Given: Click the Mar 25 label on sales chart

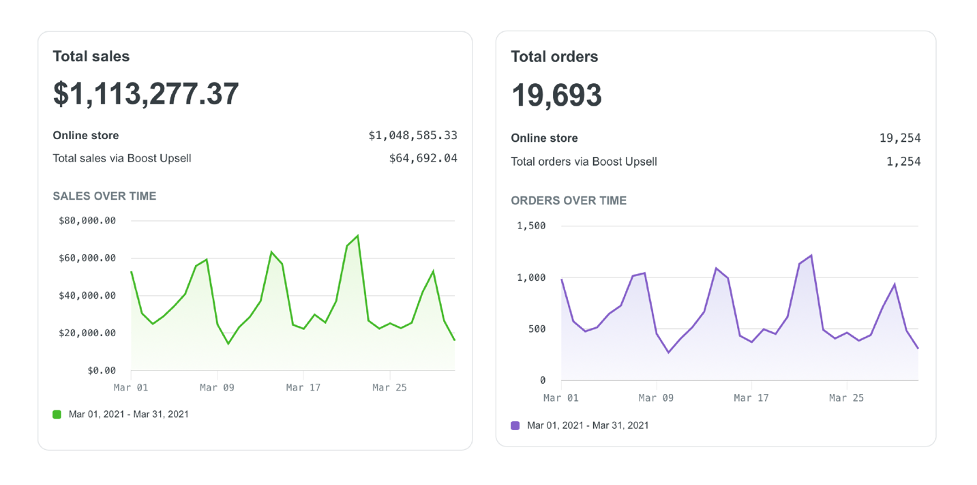Looking at the screenshot, I should (389, 388).
